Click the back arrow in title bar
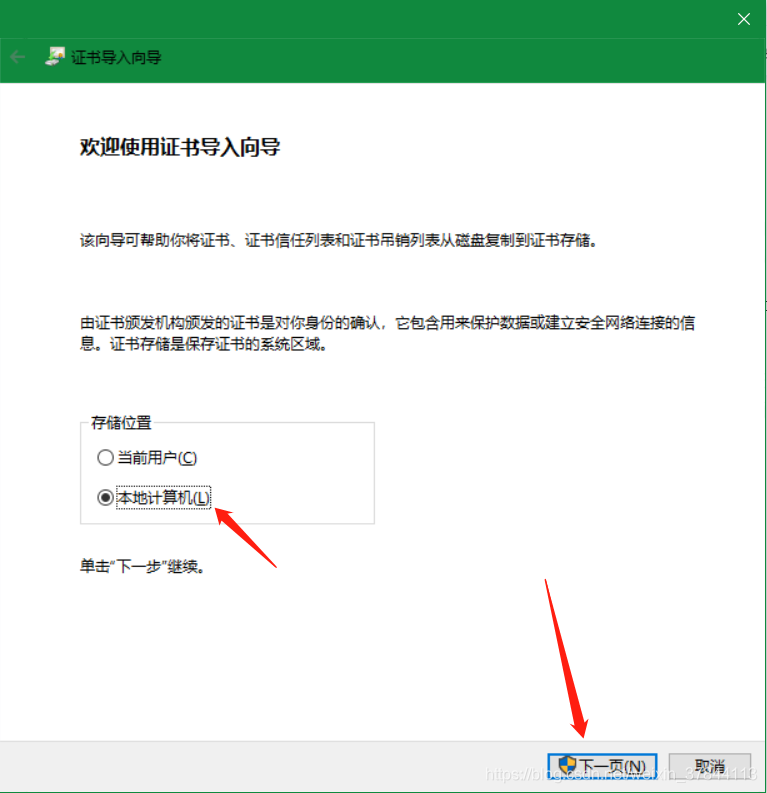This screenshot has height=793, width=767. [x=18, y=57]
